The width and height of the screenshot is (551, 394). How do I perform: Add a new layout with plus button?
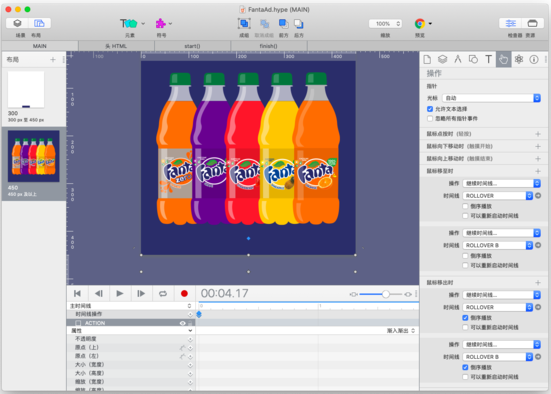tap(53, 60)
